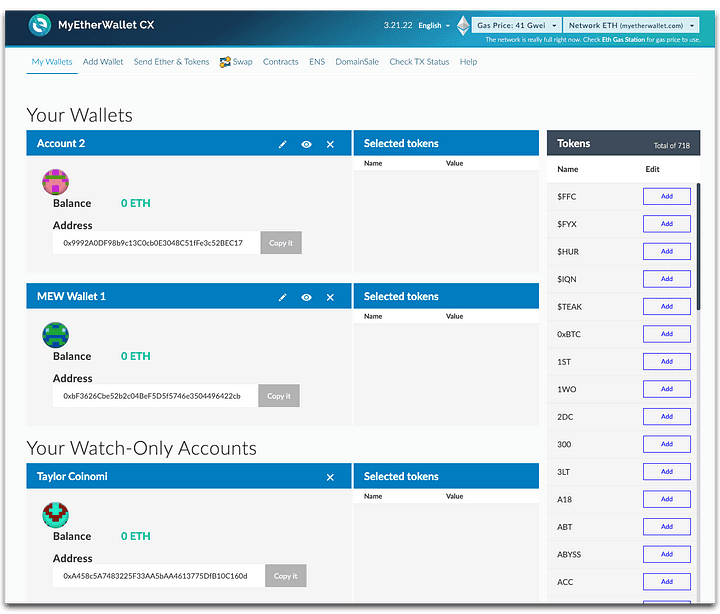Click MEW Wallet 1 balance 0 ETH
The width and height of the screenshot is (720, 614).
135,356
